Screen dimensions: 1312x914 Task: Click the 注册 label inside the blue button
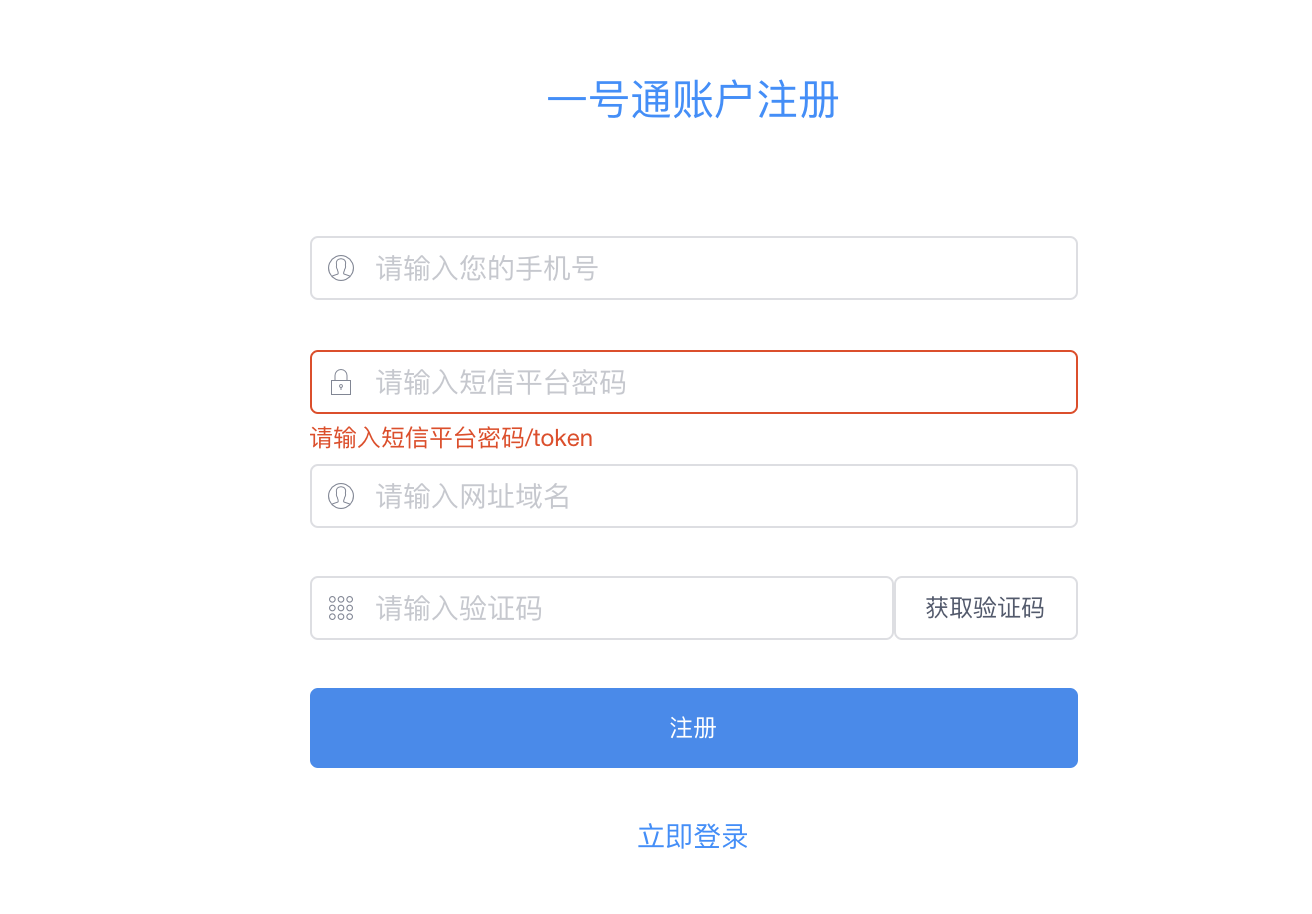click(693, 728)
